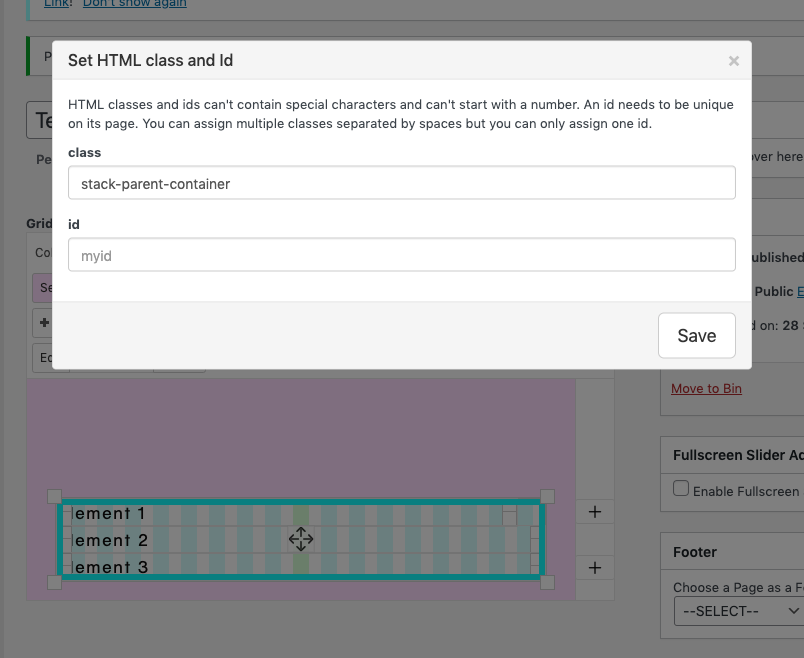Close the Set HTML class dialog
Screen dimensions: 804x658
click(733, 61)
